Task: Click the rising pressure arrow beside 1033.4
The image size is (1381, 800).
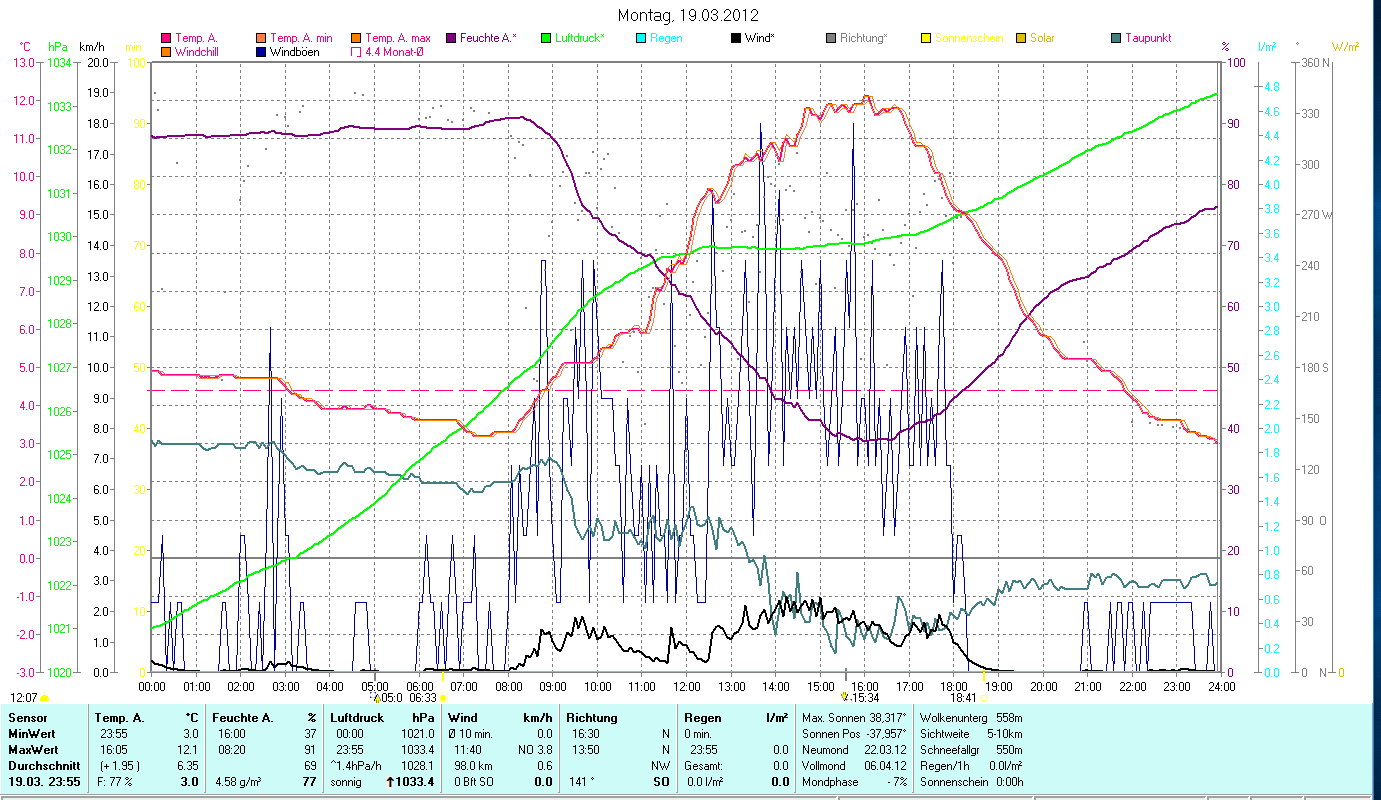Action: coord(392,782)
